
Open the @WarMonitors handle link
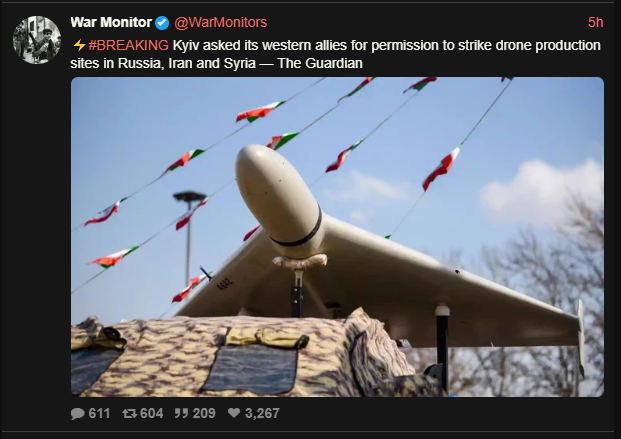tap(221, 22)
